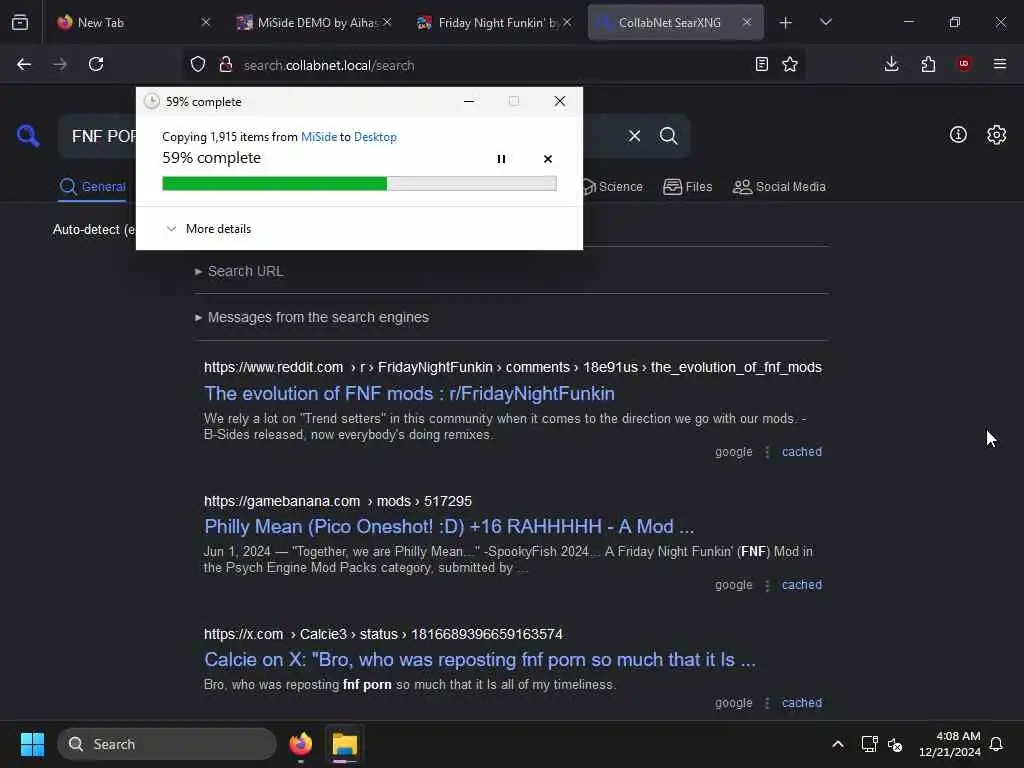Image resolution: width=1024 pixels, height=768 pixels.
Task: Bookmark this page with the star icon
Action: click(790, 64)
